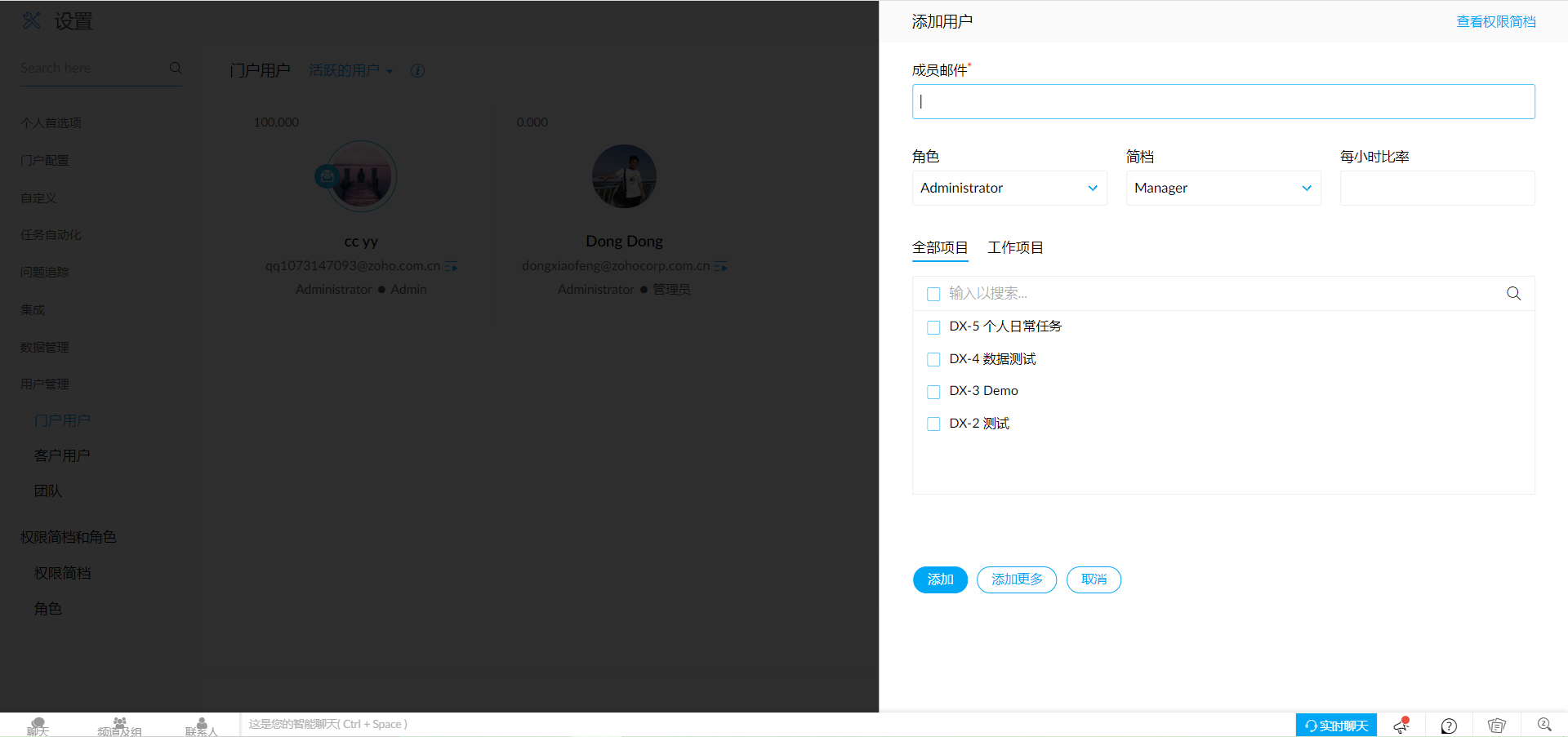Click the bottom bar search icon

click(1543, 725)
